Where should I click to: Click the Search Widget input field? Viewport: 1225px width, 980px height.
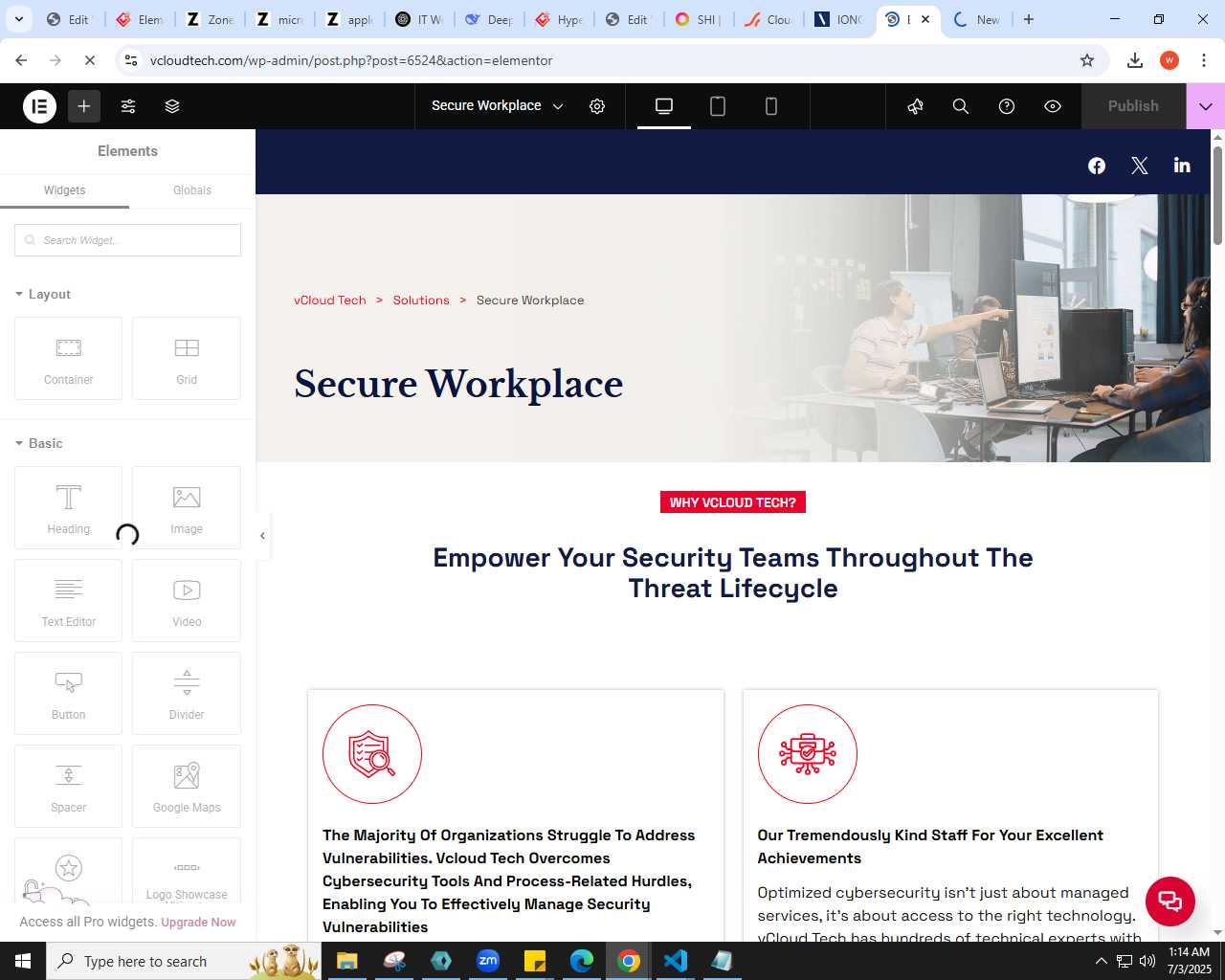coord(127,240)
